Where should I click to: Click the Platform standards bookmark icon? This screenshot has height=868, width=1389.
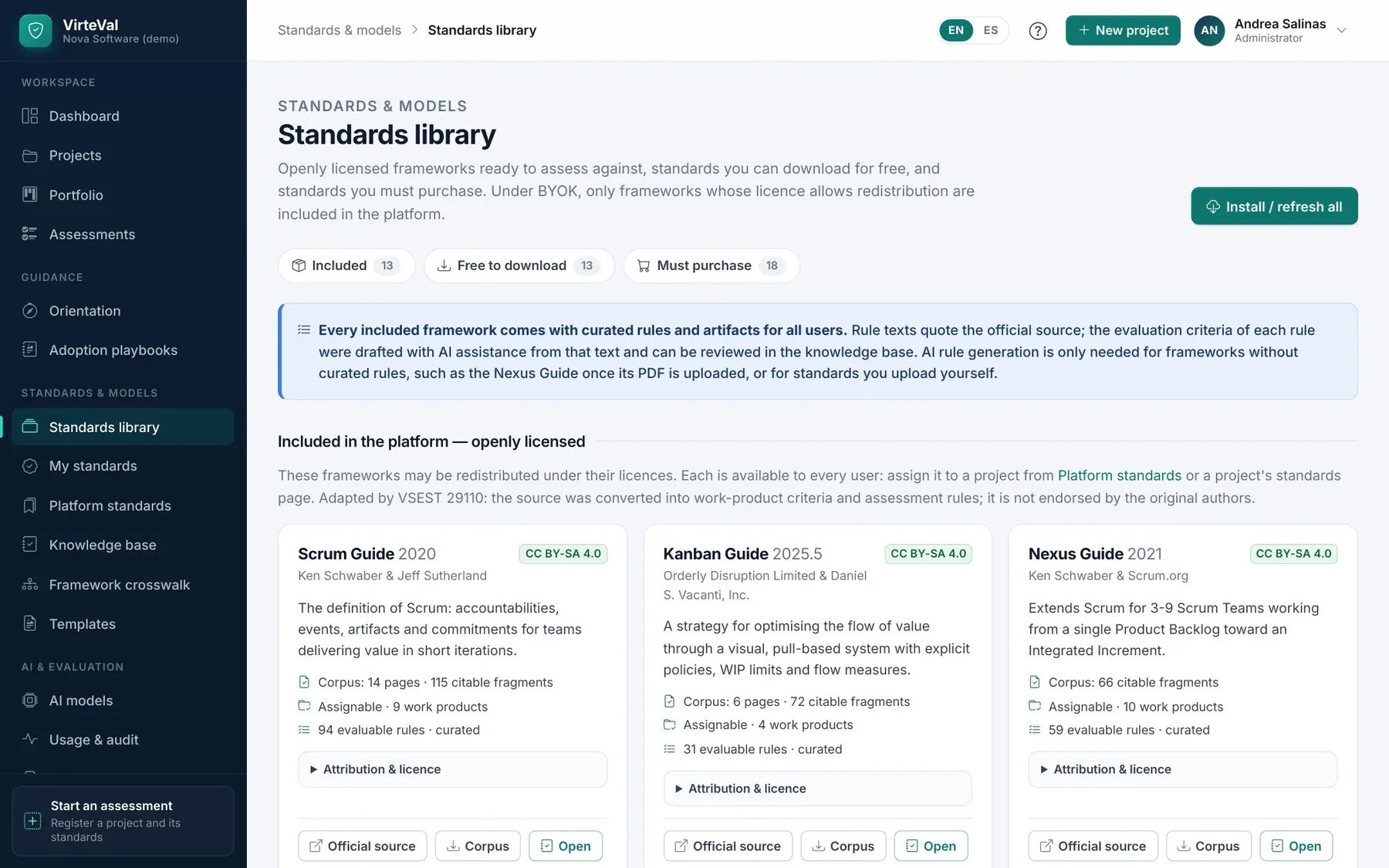point(29,505)
